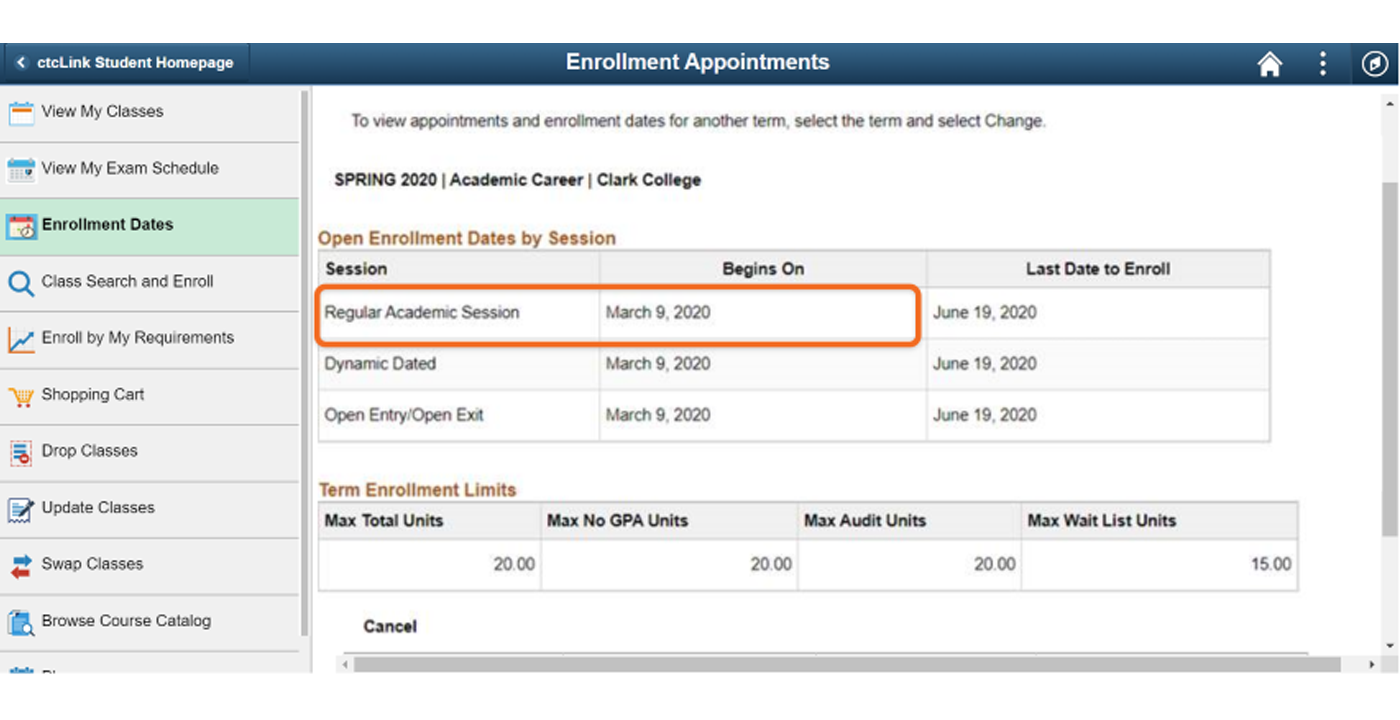The height and width of the screenshot is (720, 1400).
Task: Click the Shopping Cart icon
Action: 21,397
